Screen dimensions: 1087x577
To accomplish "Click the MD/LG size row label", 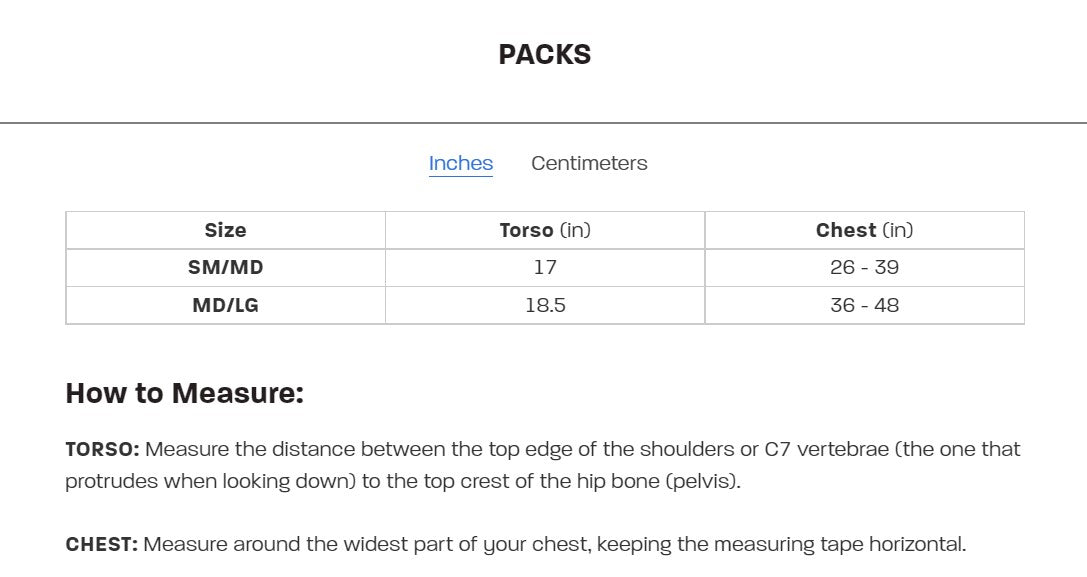I will 225,305.
